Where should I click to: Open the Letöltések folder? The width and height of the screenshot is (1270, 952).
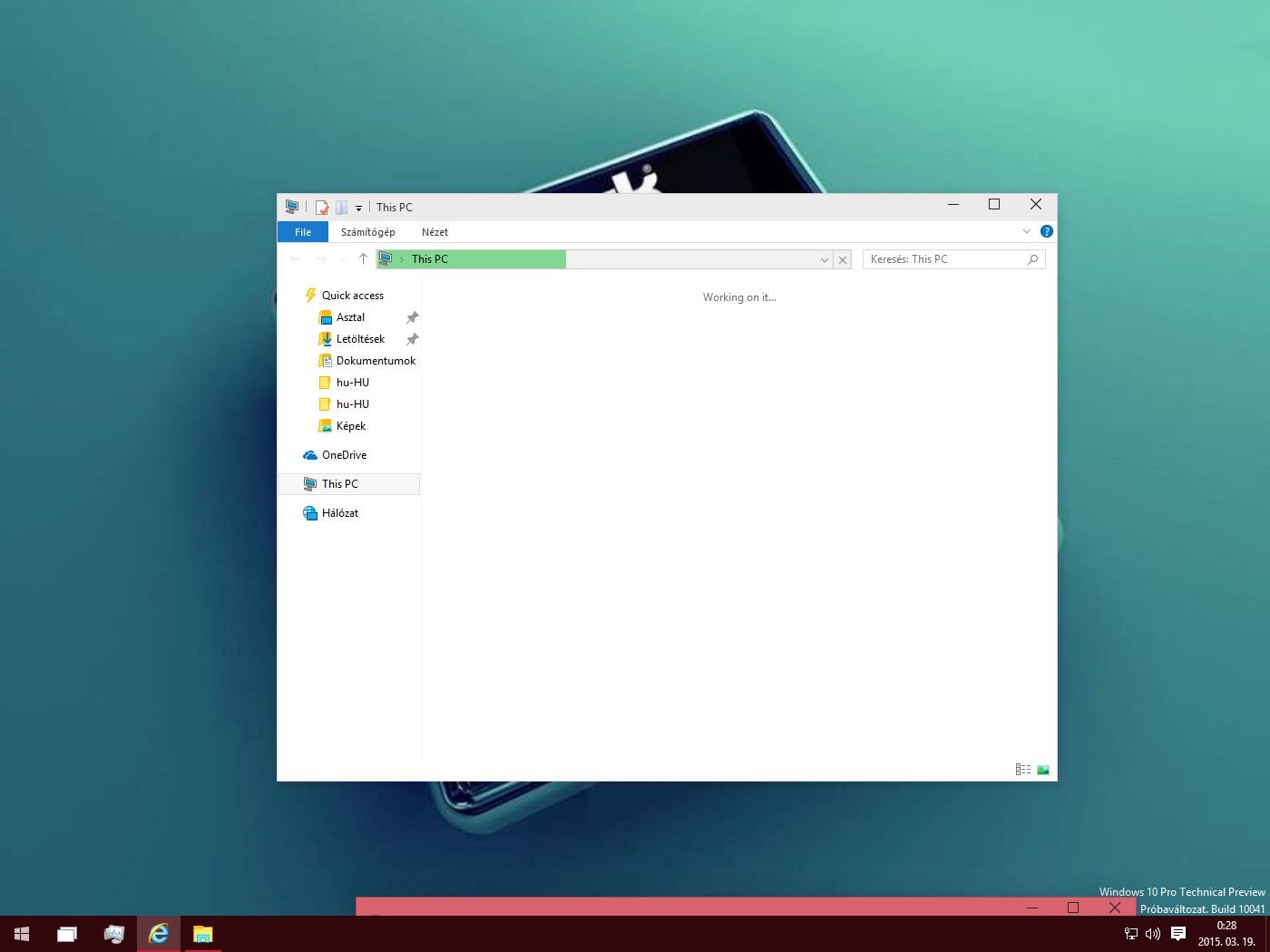(x=360, y=339)
